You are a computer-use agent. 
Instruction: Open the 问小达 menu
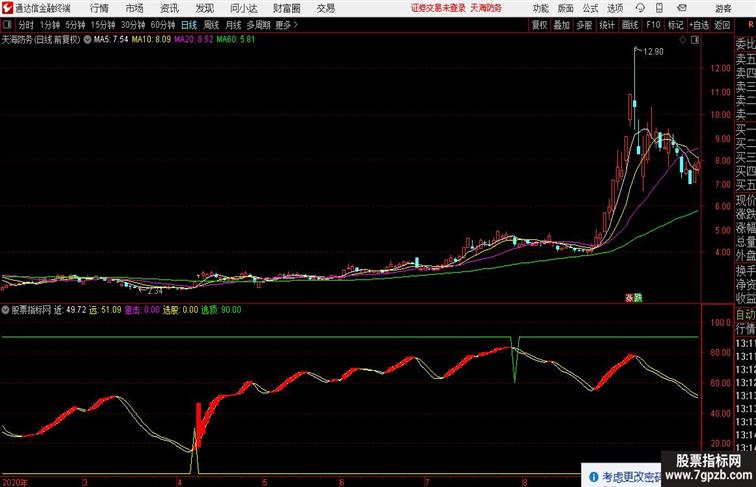(x=243, y=8)
